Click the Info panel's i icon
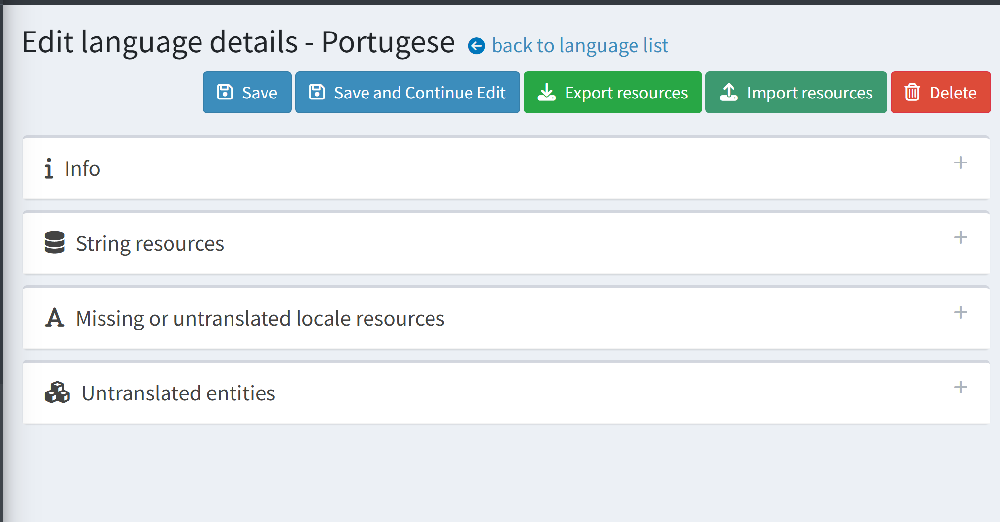1000x522 pixels. tap(48, 169)
